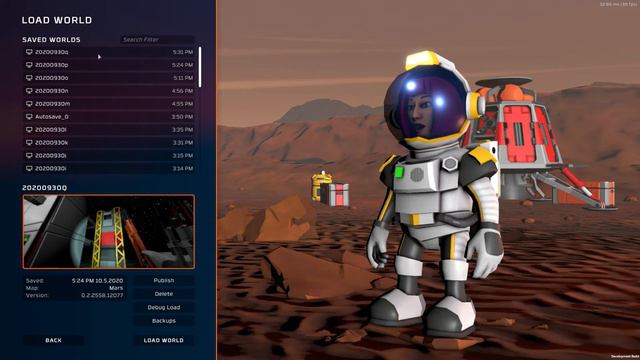The image size is (640, 360).
Task: Click the saved worlds list scrollbar
Action: pos(200,67)
